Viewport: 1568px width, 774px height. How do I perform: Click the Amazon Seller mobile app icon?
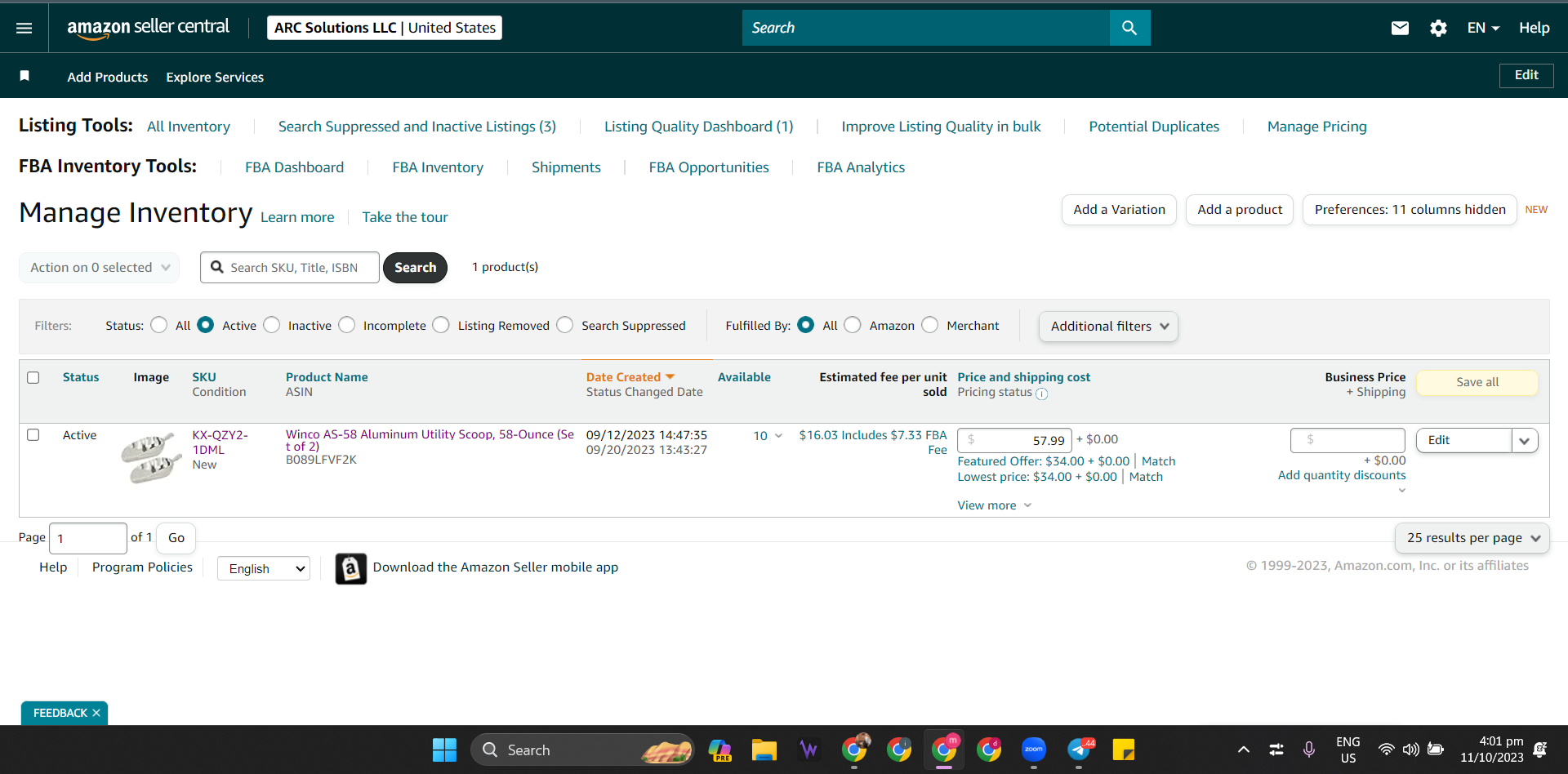351,568
